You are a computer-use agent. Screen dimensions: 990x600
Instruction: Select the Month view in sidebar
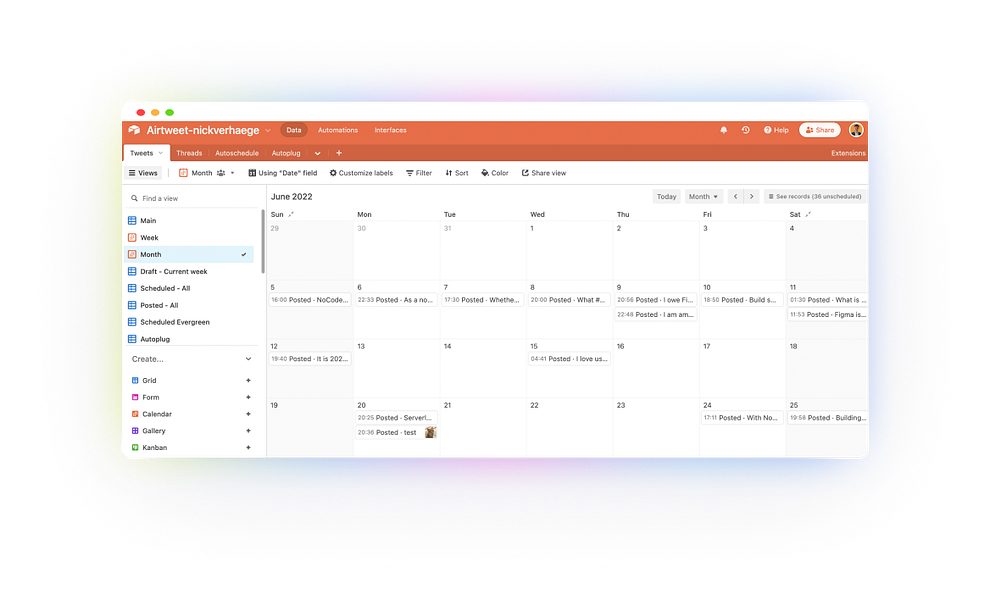[x=190, y=255]
